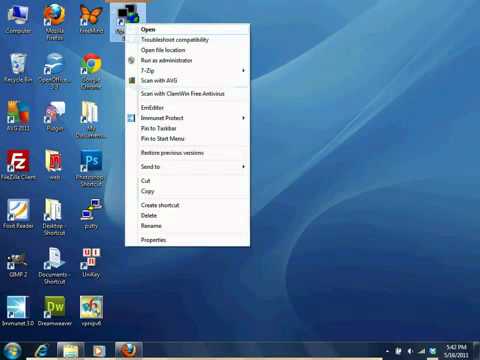Image resolution: width=480 pixels, height=360 pixels.
Task: Choose Copy in the context menu
Action: coord(187,191)
